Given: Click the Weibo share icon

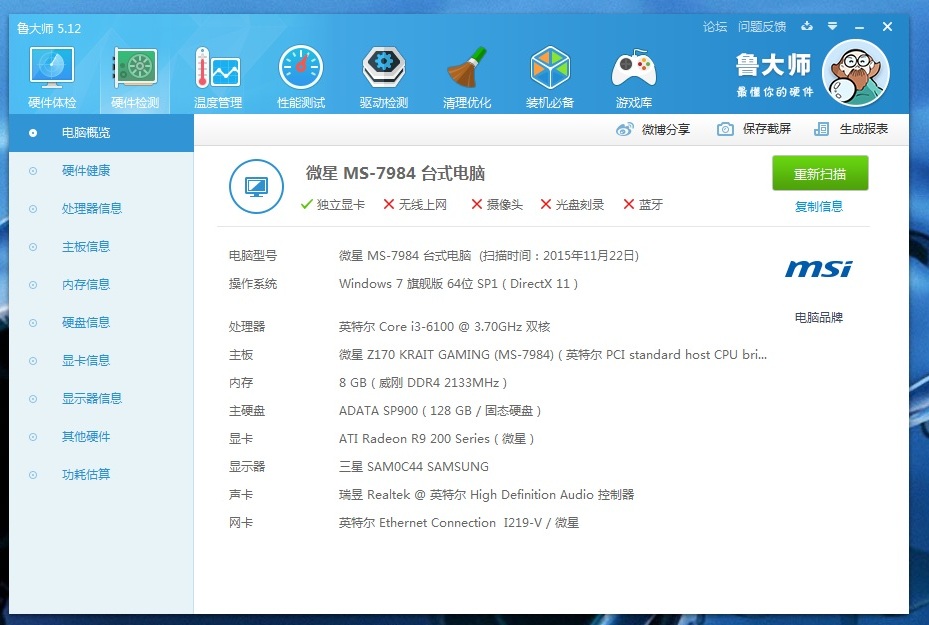Looking at the screenshot, I should click(x=624, y=129).
